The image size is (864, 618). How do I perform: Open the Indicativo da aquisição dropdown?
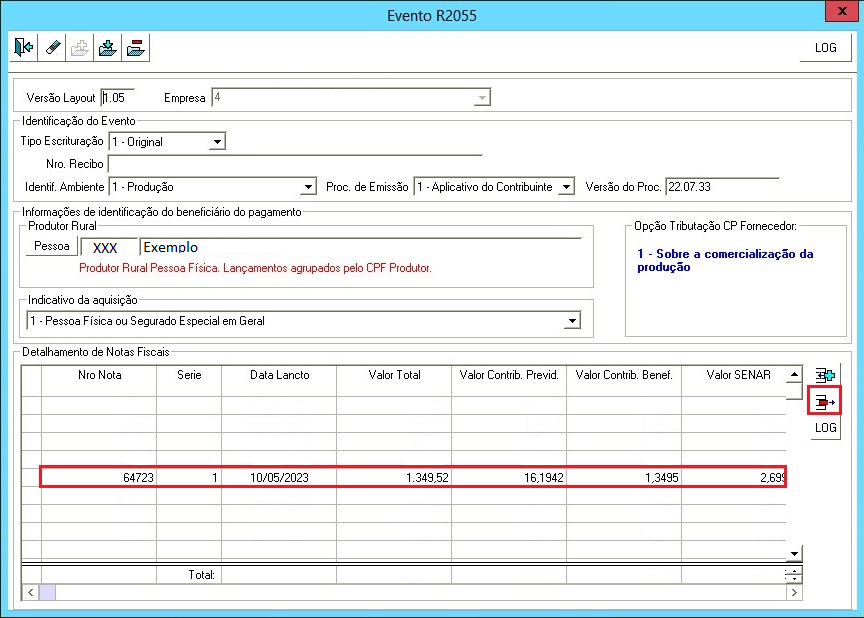coord(573,321)
